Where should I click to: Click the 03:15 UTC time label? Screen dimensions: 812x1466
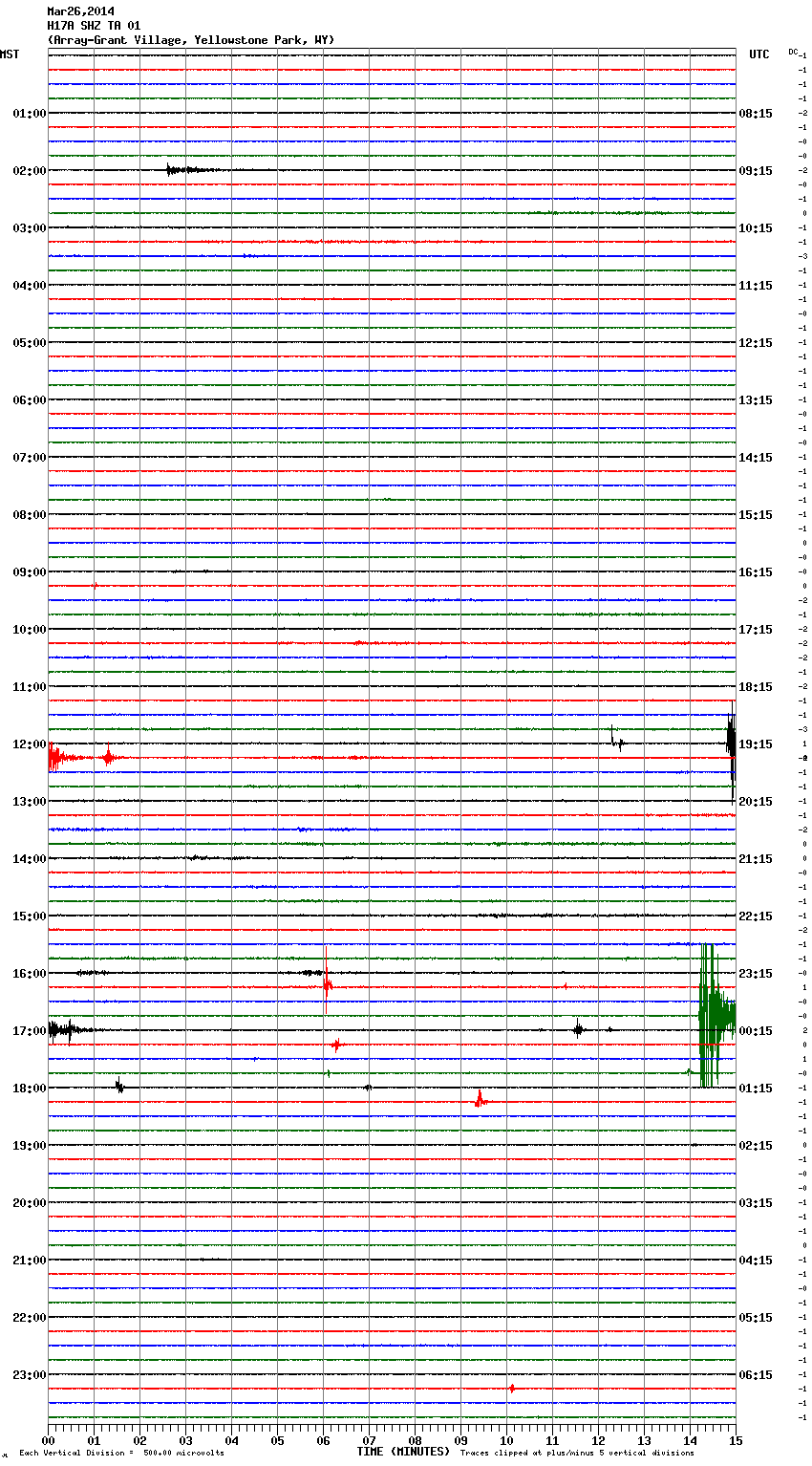[x=756, y=1203]
